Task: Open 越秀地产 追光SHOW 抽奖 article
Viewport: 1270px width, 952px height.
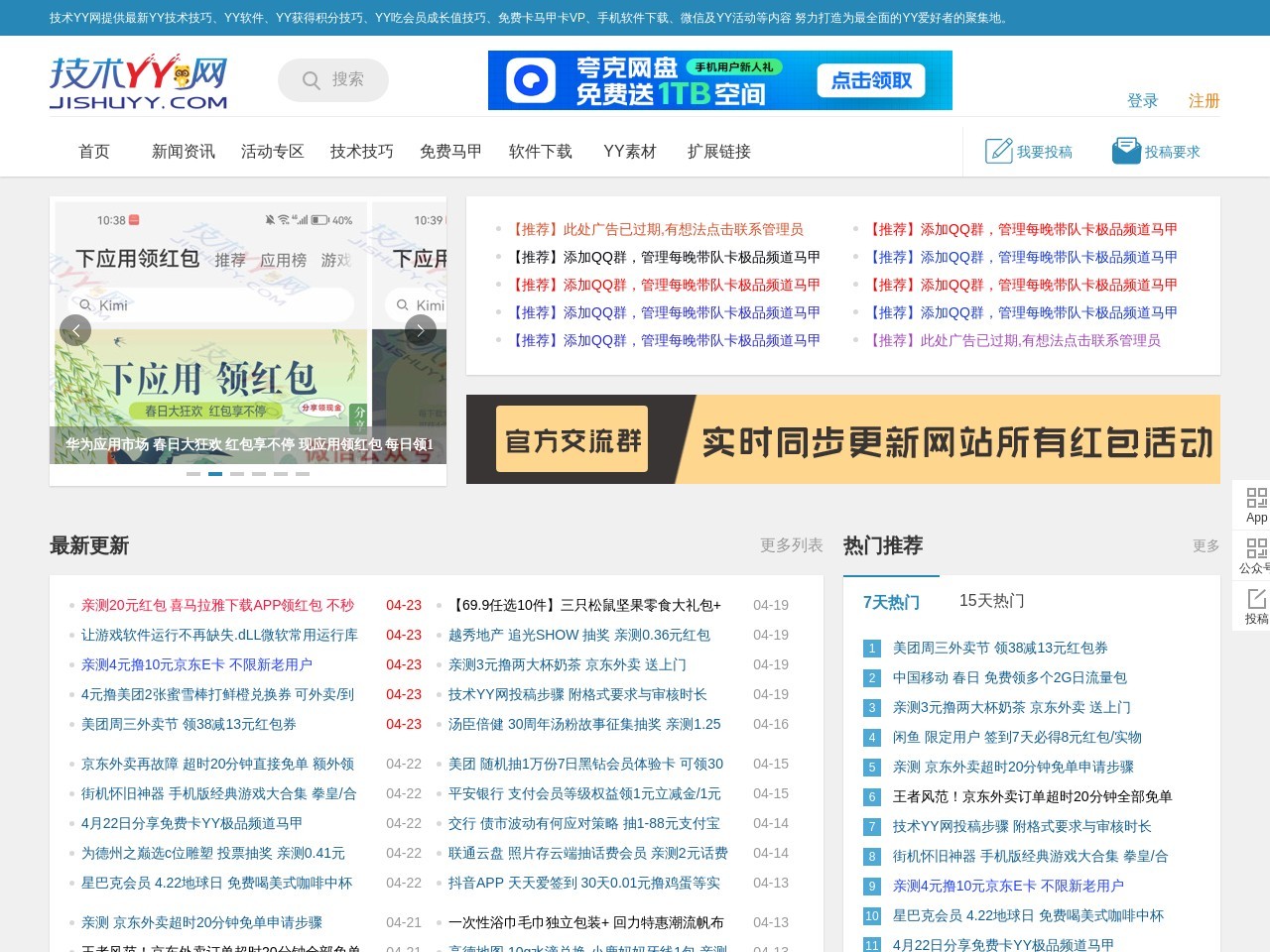Action: [579, 635]
